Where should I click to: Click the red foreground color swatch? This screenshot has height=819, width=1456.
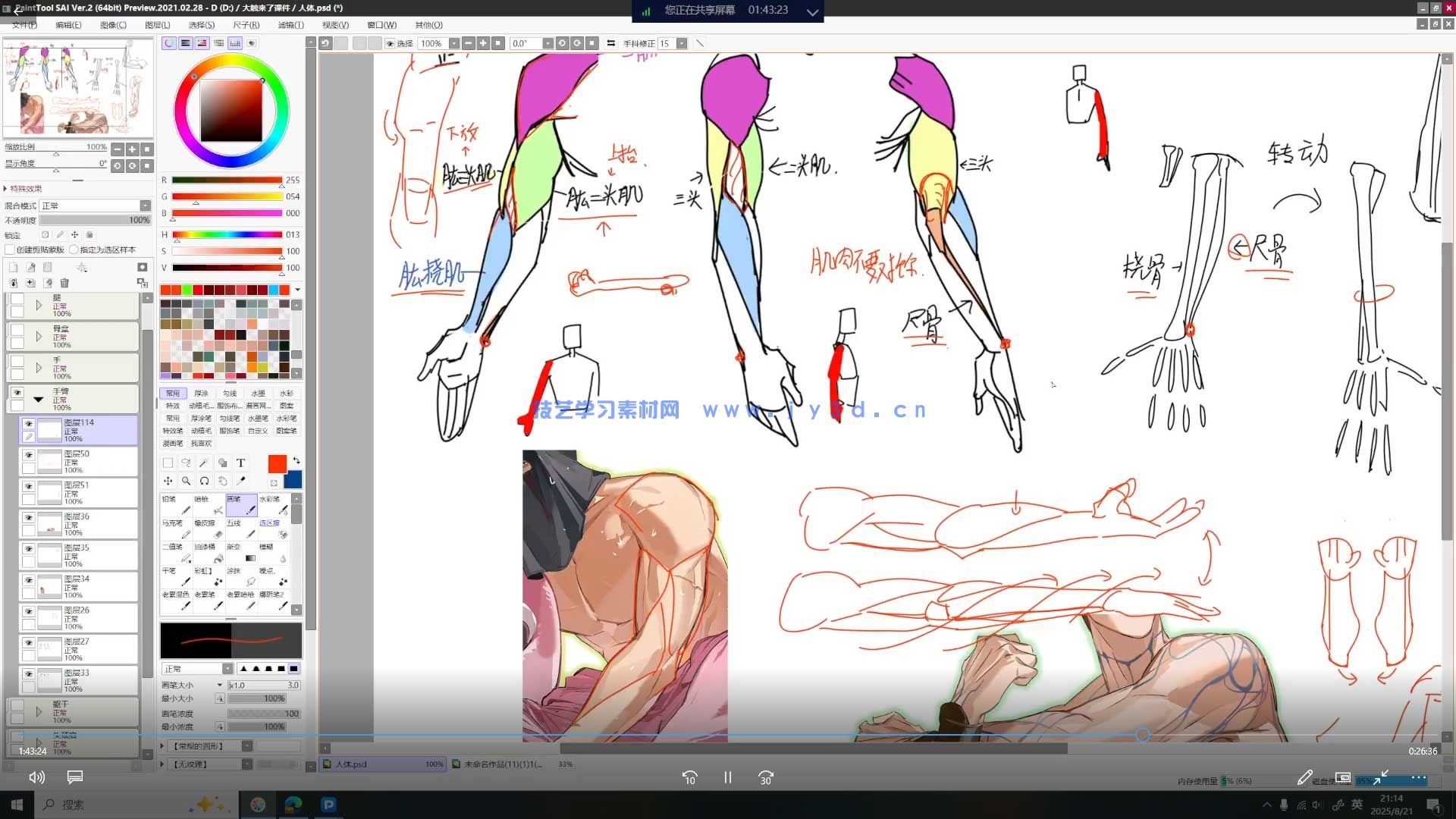[277, 463]
